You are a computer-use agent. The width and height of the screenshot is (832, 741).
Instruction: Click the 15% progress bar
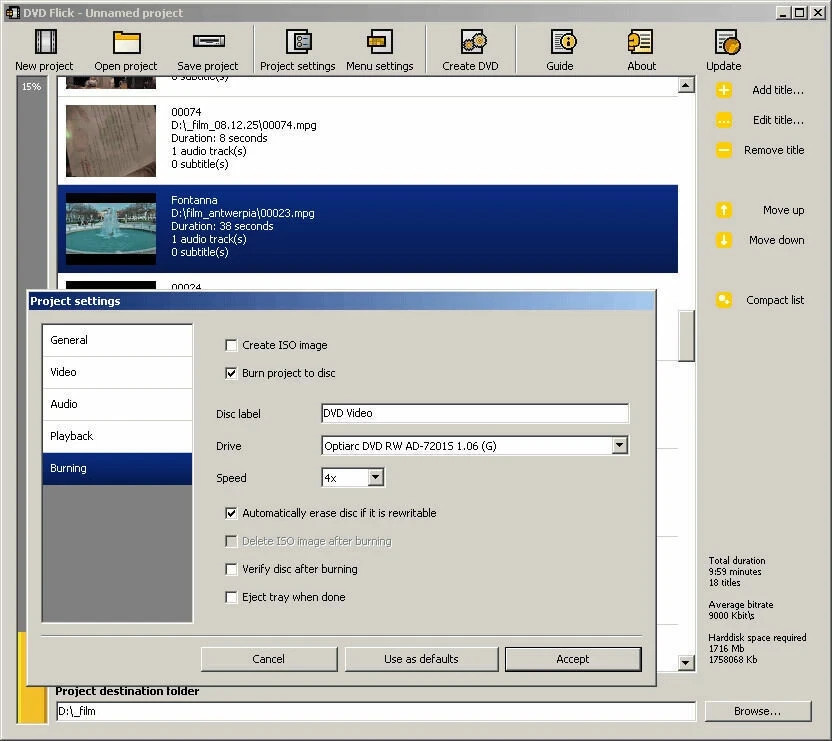[30, 87]
